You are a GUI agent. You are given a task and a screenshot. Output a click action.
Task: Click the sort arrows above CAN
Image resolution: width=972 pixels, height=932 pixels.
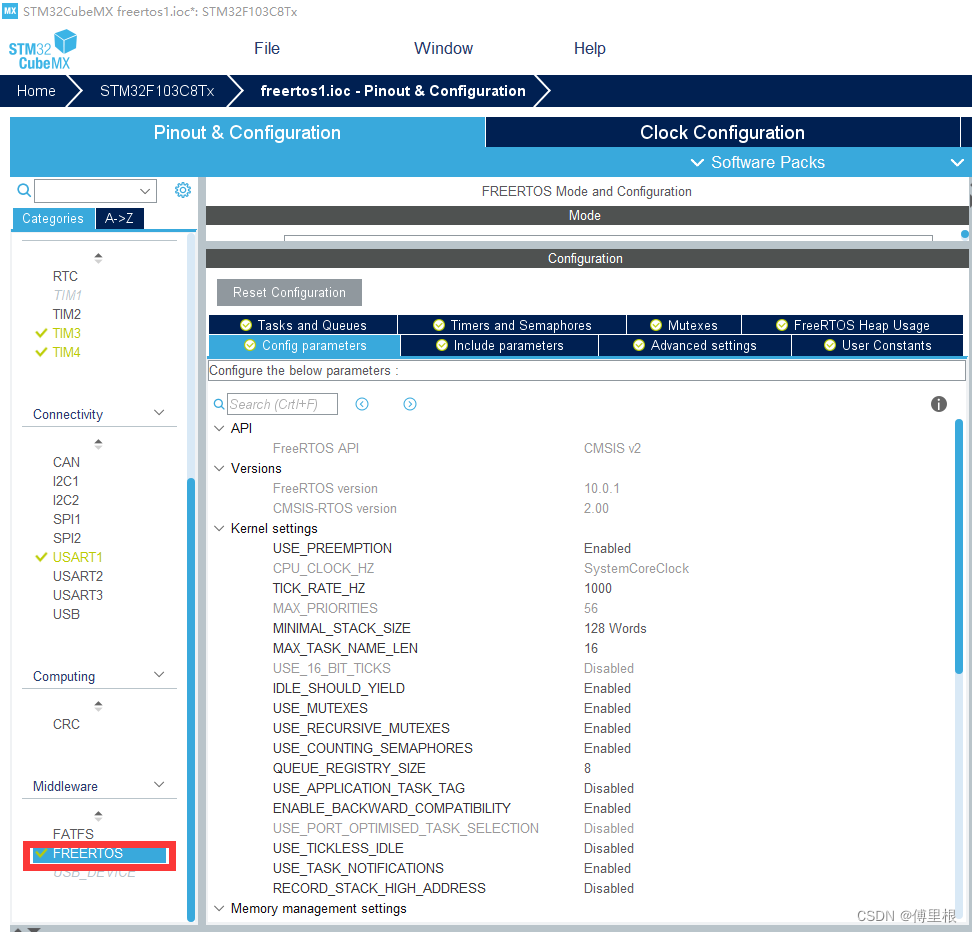98,443
